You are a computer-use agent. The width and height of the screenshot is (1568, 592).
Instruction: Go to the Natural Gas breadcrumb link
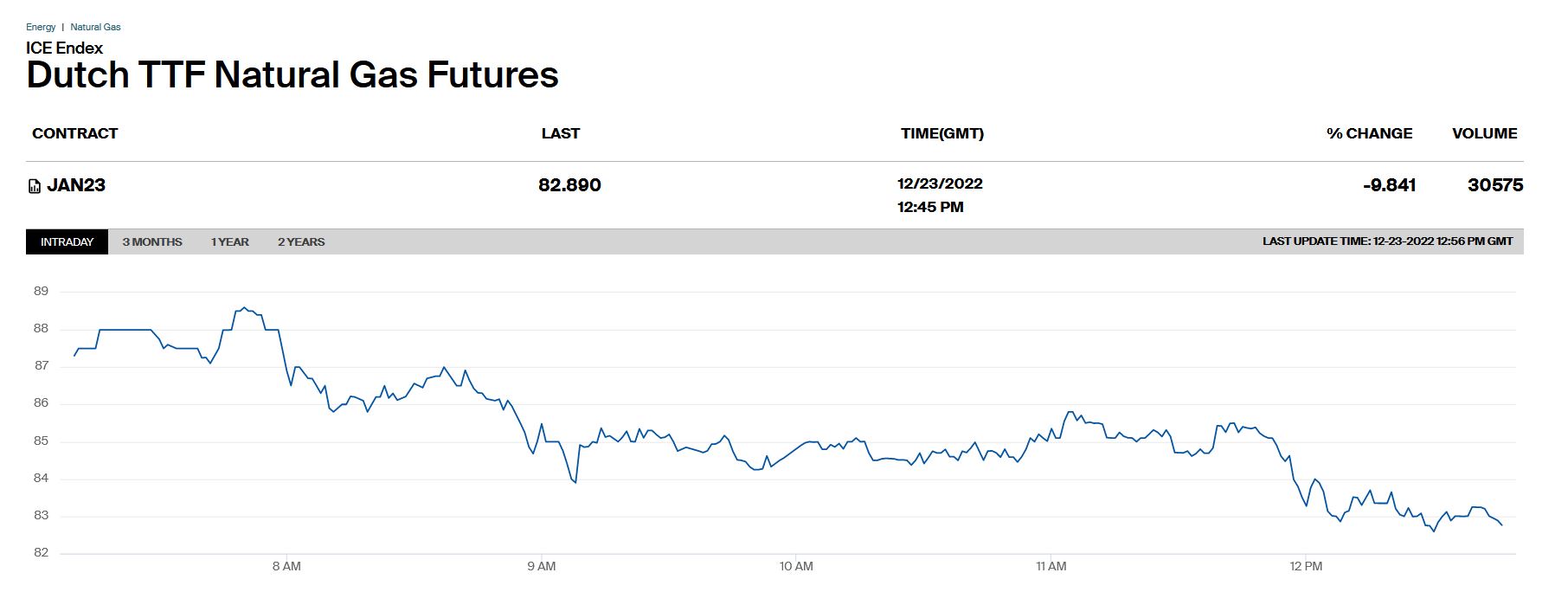tap(95, 27)
